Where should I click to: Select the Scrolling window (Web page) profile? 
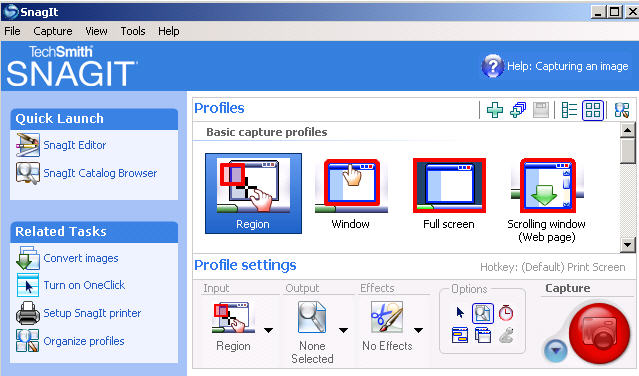pyautogui.click(x=546, y=200)
